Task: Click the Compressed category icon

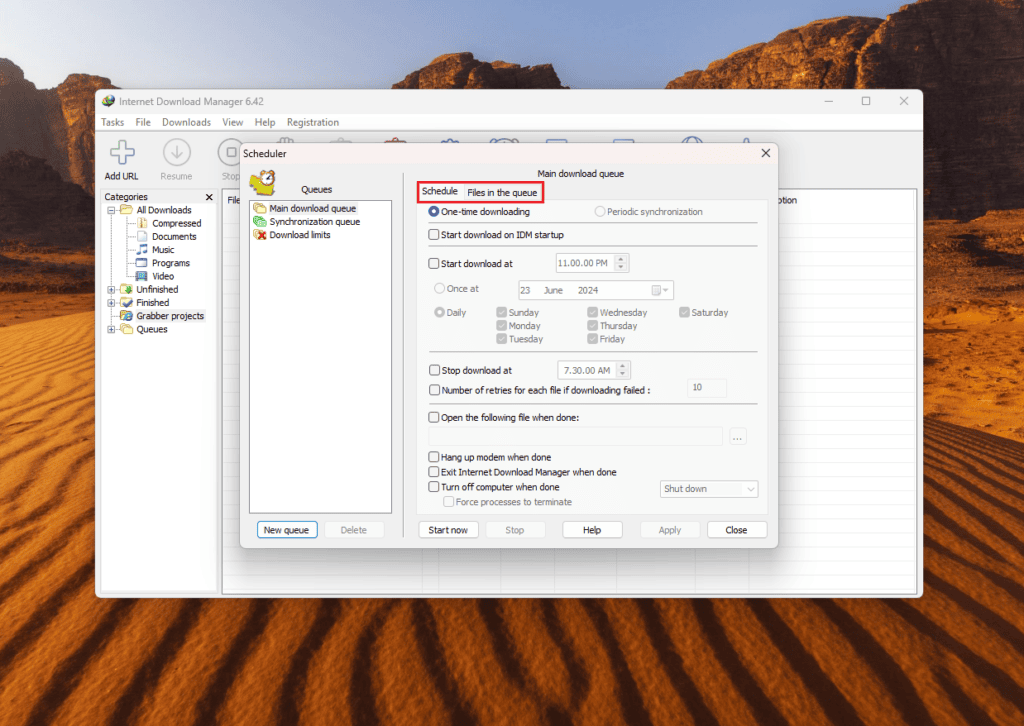Action: tap(142, 223)
